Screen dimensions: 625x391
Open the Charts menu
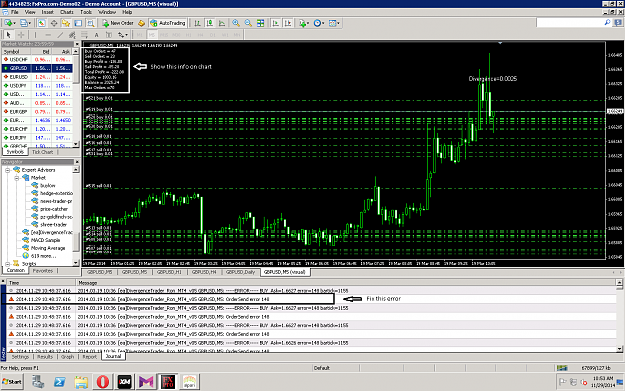point(67,12)
